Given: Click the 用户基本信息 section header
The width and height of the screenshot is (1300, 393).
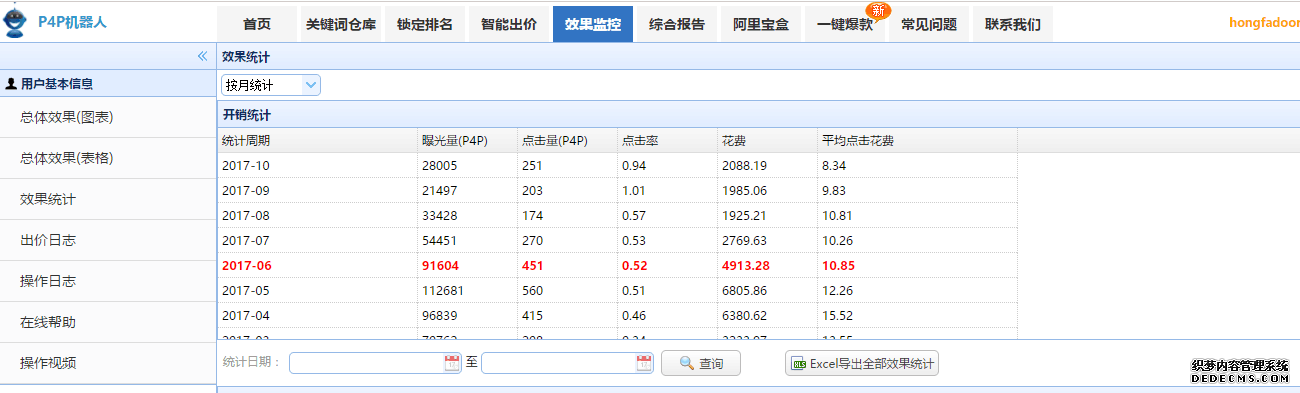Looking at the screenshot, I should (x=108, y=85).
